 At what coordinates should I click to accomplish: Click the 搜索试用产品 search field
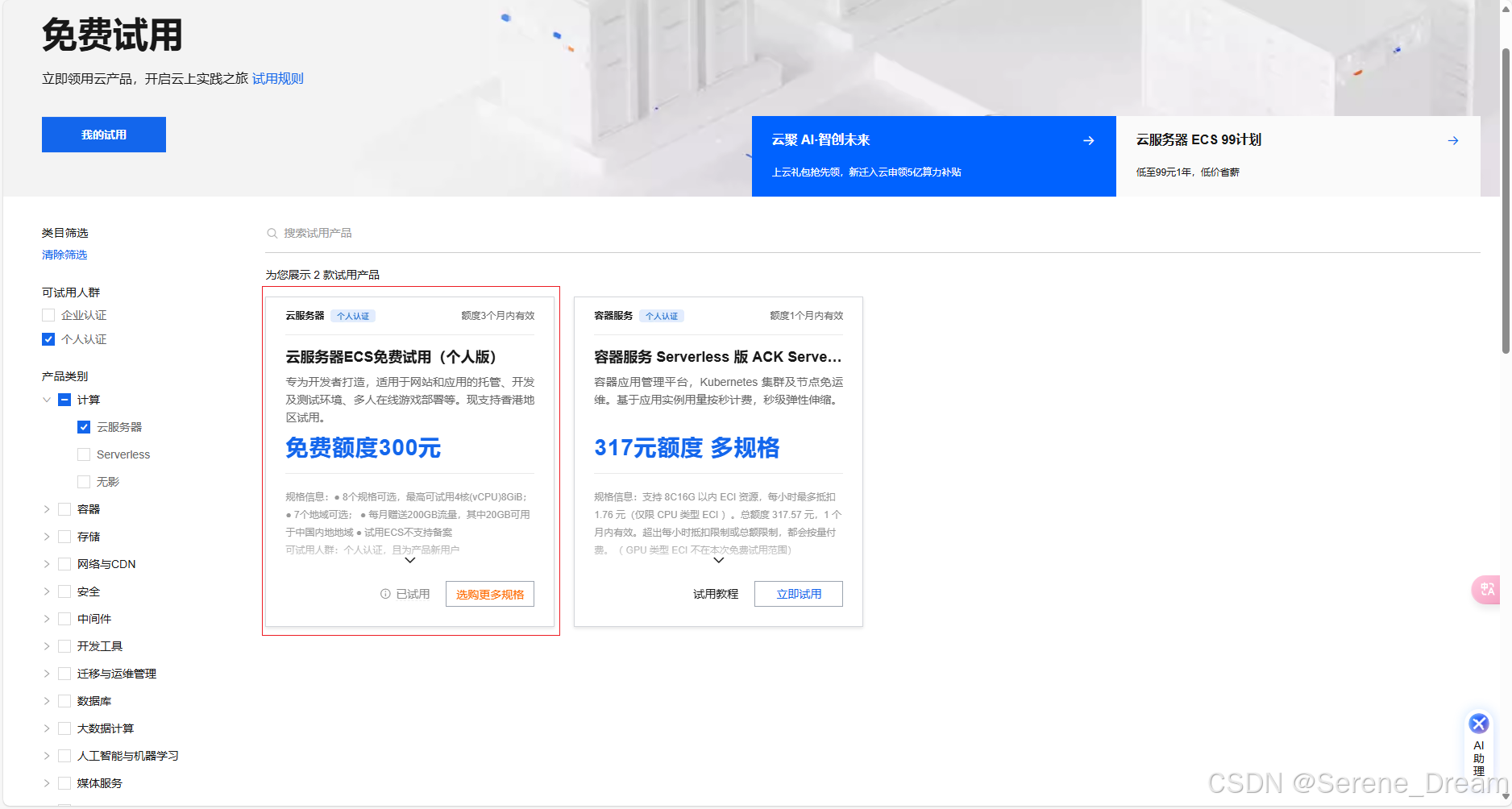pos(873,233)
